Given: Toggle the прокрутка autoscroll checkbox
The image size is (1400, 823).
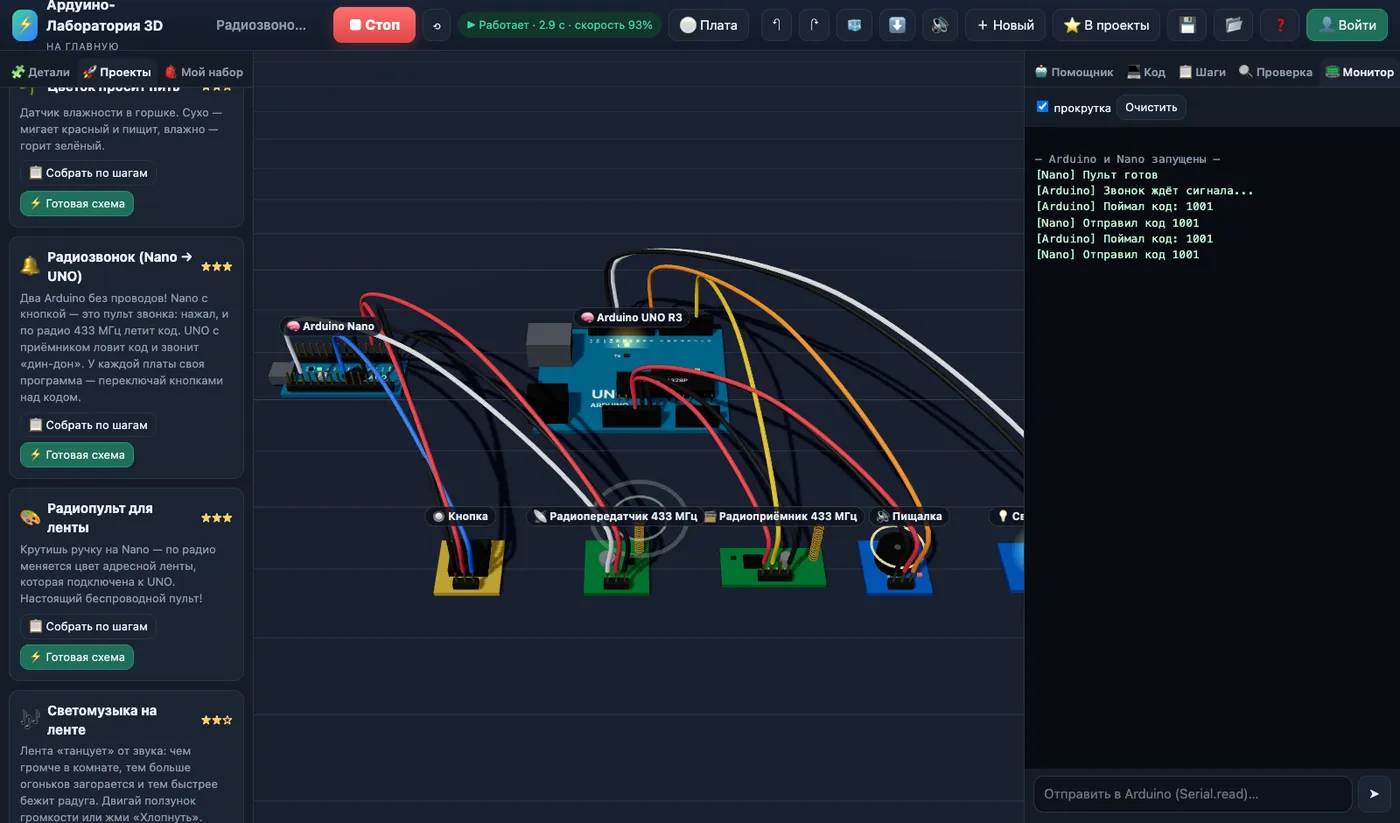Looking at the screenshot, I should [x=1043, y=106].
